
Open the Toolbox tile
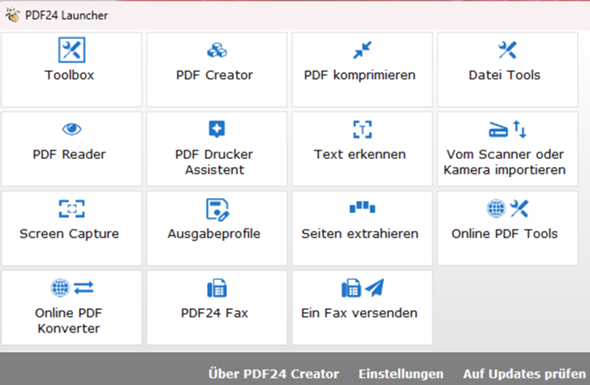71,70
